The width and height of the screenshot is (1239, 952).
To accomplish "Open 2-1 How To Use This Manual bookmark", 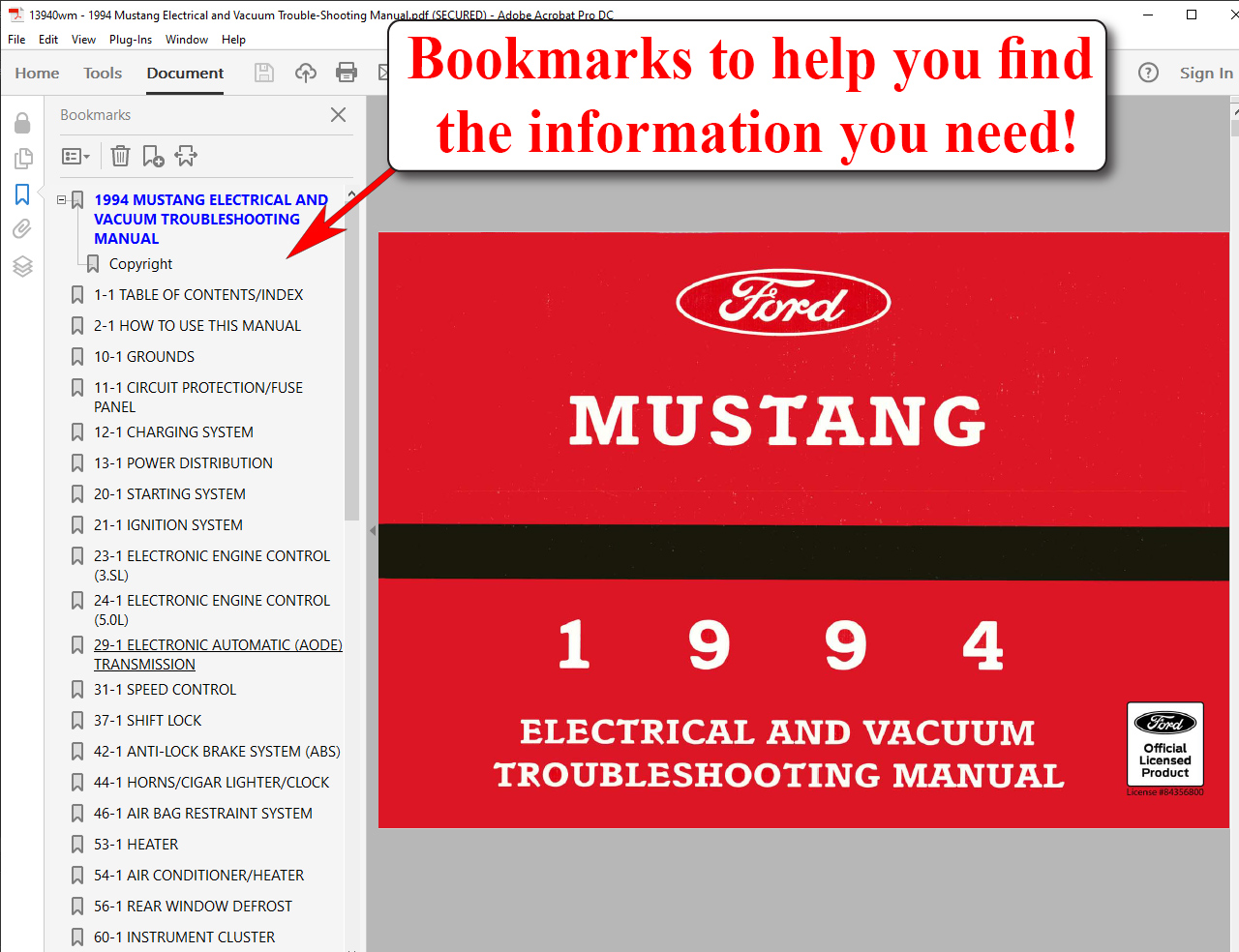I will (197, 325).
